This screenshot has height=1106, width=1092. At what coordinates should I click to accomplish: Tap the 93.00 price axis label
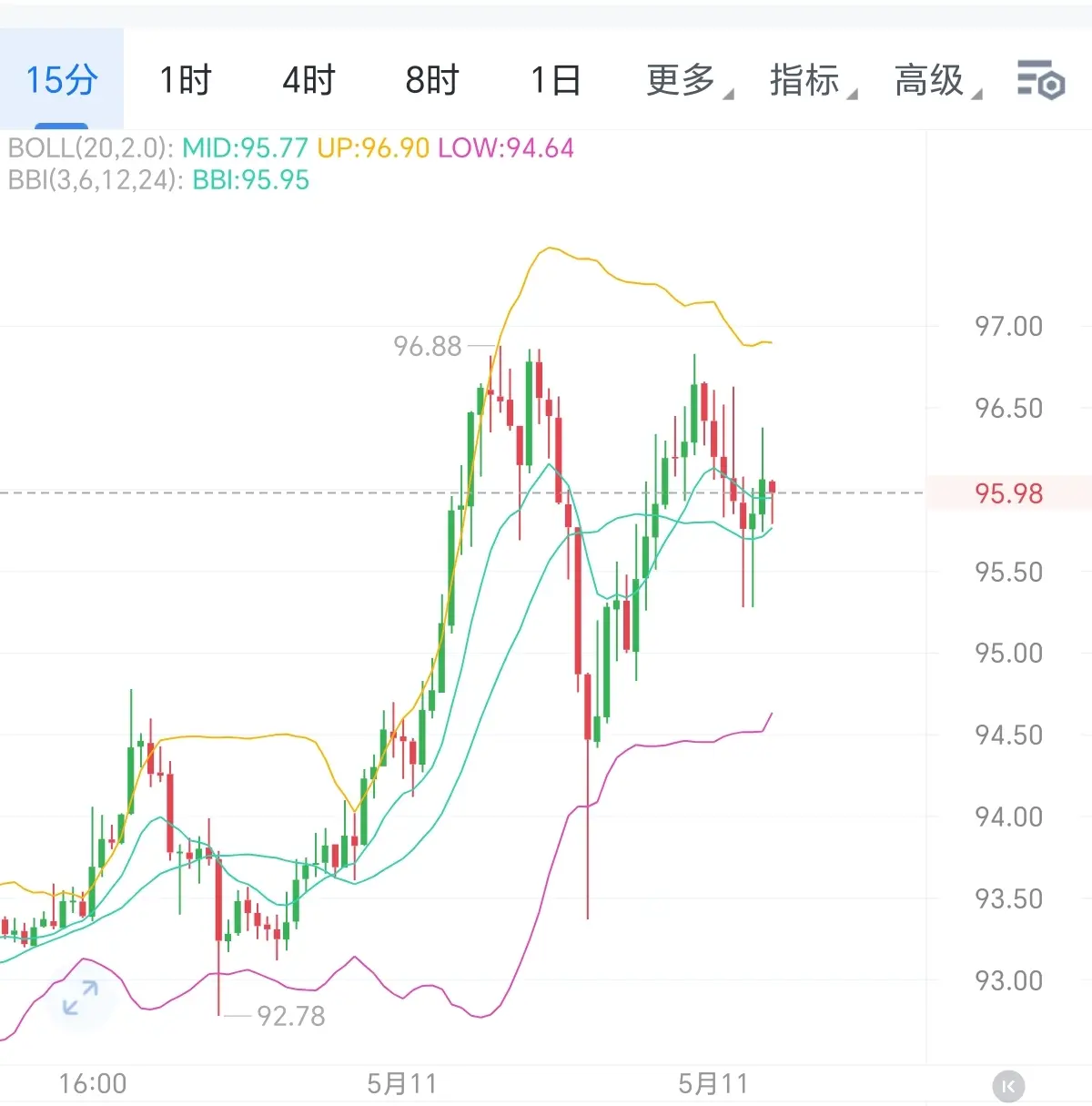tap(1009, 980)
